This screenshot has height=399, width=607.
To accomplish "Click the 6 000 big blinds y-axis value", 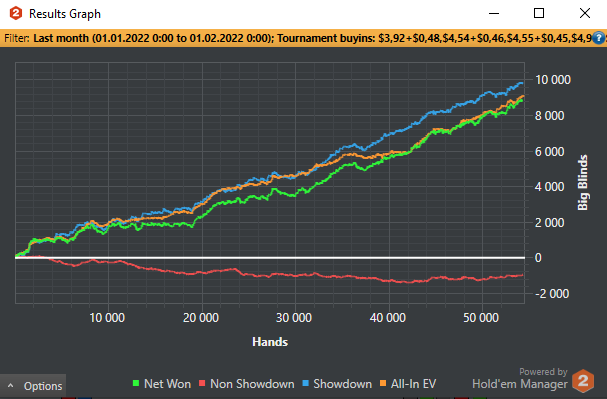I will click(550, 152).
